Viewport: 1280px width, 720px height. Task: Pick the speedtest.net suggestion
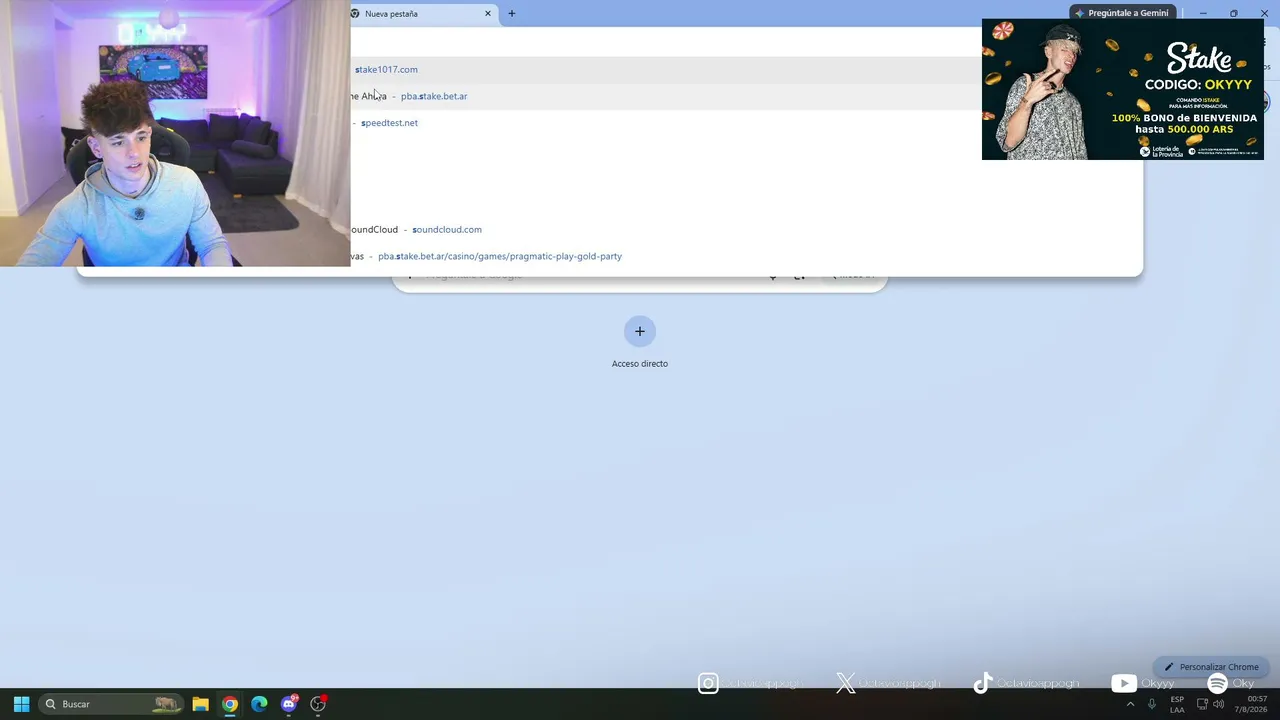(389, 123)
